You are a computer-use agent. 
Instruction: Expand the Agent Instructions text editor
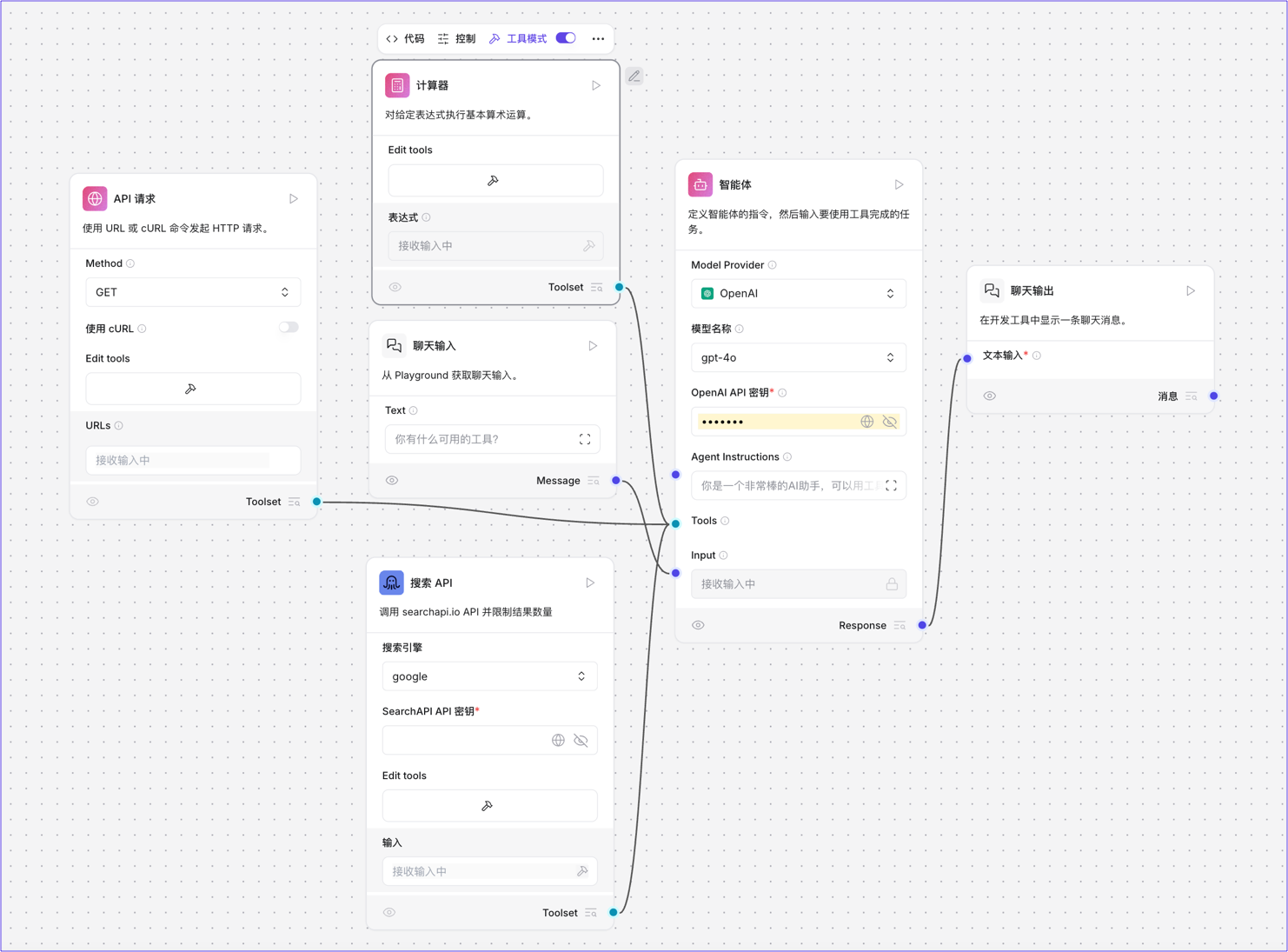[891, 486]
